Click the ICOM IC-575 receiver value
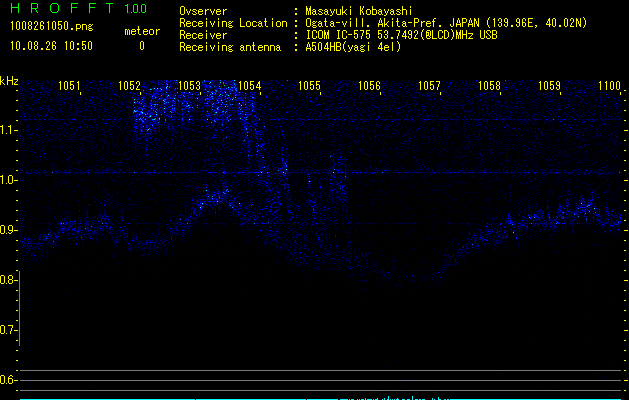The image size is (629, 400). coord(401,35)
